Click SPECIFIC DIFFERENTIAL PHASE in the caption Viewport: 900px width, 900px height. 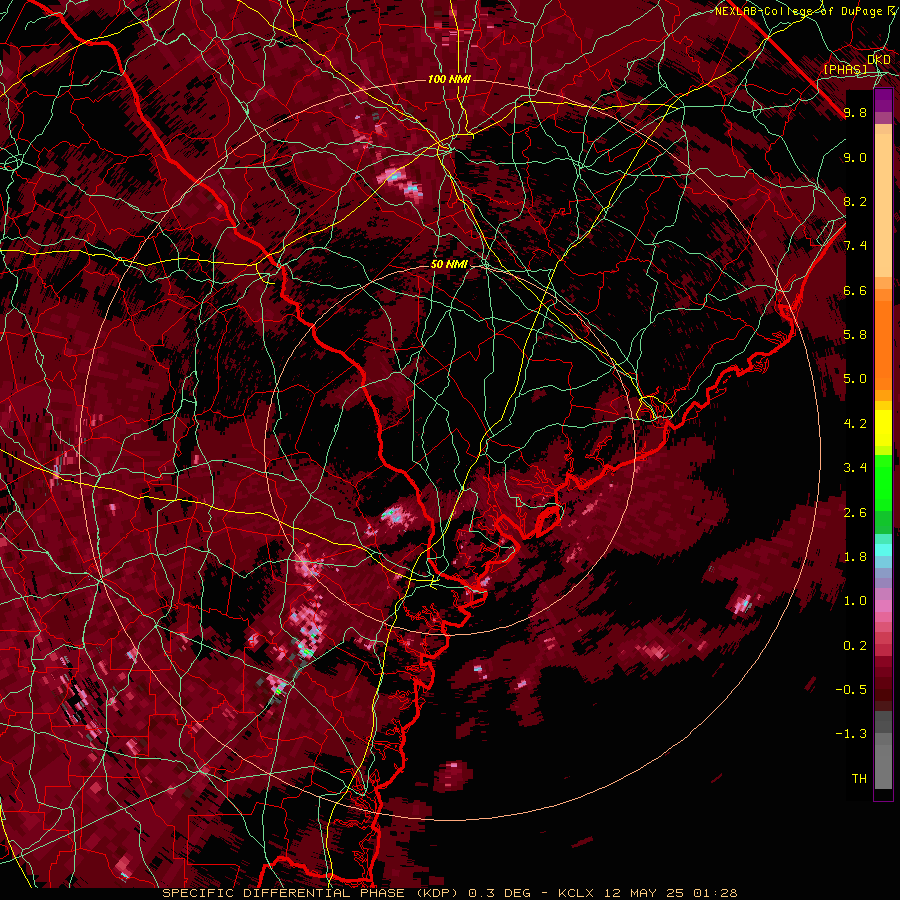[x=285, y=893]
